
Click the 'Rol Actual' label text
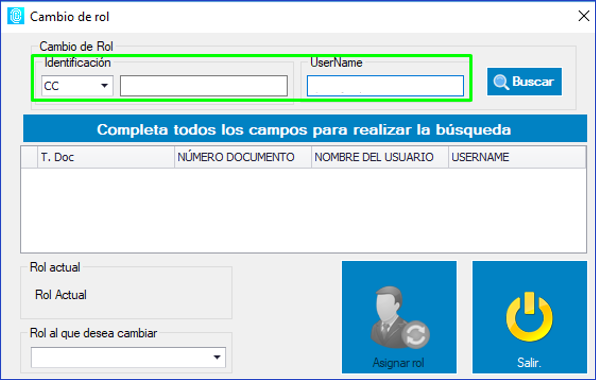(61, 294)
